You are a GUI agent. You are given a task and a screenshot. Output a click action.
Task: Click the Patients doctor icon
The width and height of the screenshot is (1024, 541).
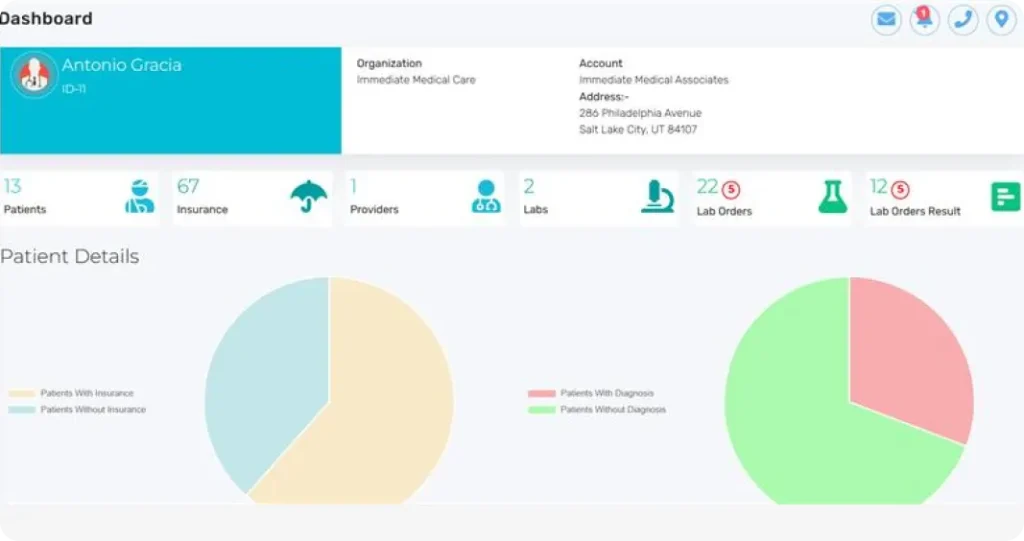140,196
